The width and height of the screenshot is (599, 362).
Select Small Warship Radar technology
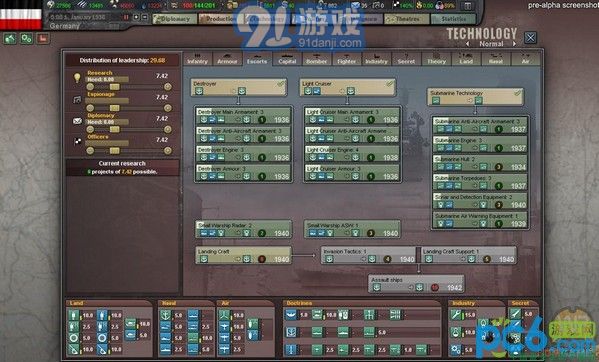243,229
